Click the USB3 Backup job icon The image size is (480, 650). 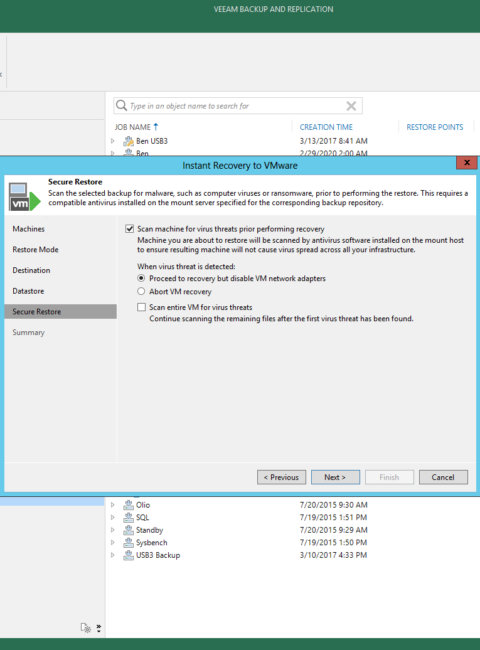pyautogui.click(x=128, y=555)
